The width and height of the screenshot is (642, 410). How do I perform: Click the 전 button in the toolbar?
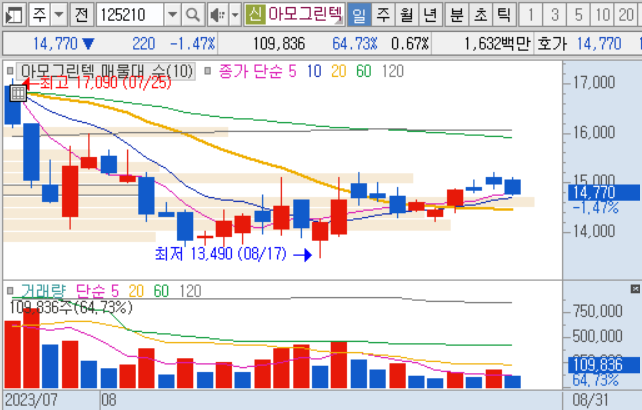81,15
